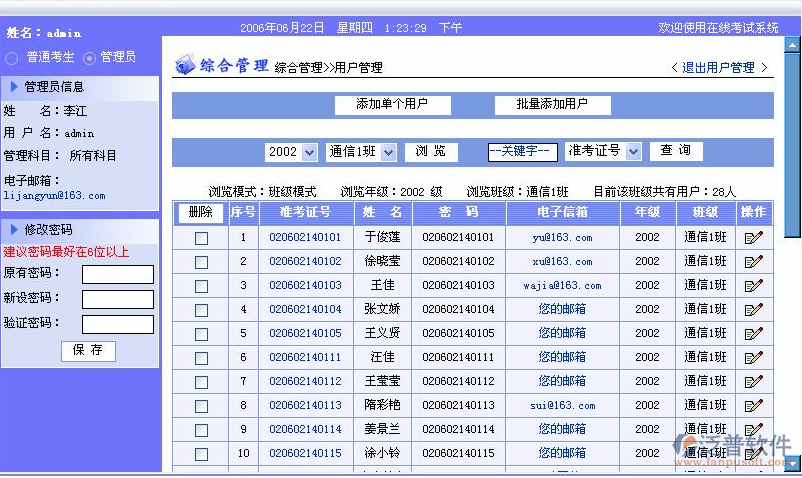This screenshot has width=802, height=478.
Task: Click the edit pencil icon for 徐晓莹
Action: 753,262
